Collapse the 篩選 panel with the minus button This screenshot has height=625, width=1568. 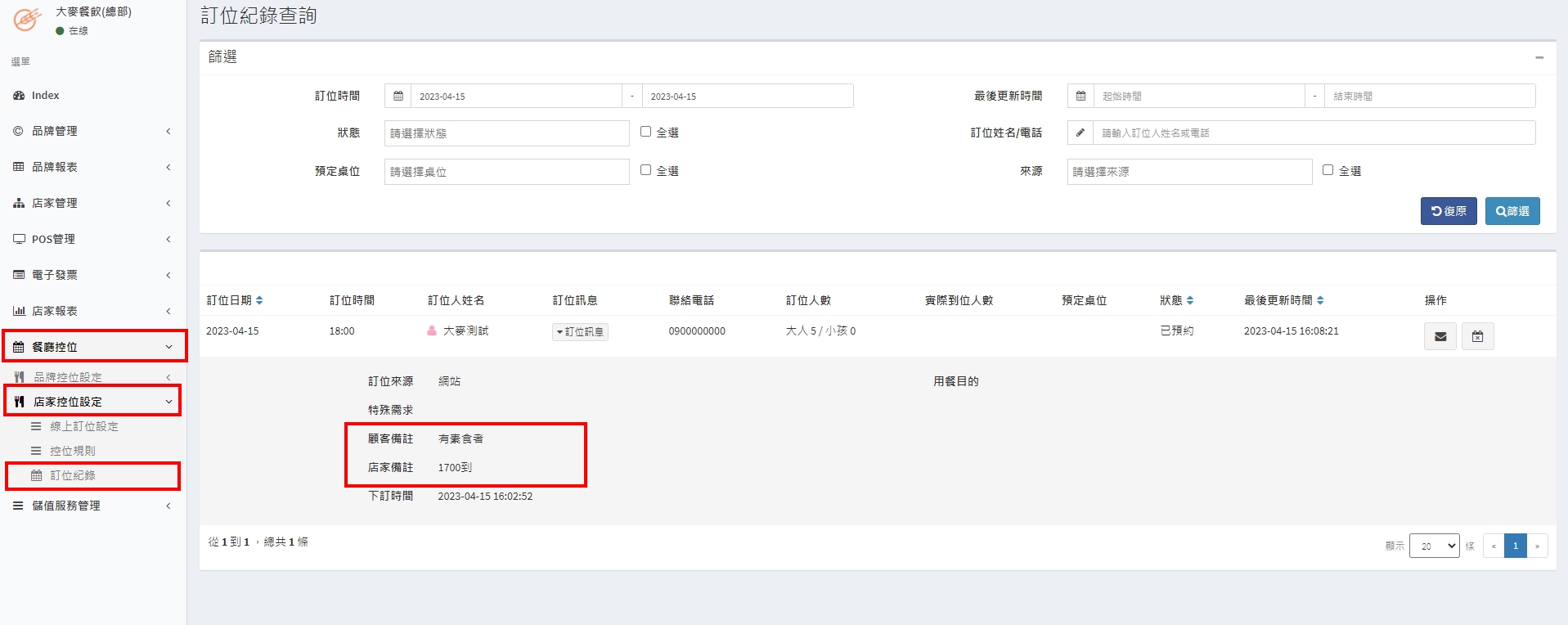[x=1539, y=57]
